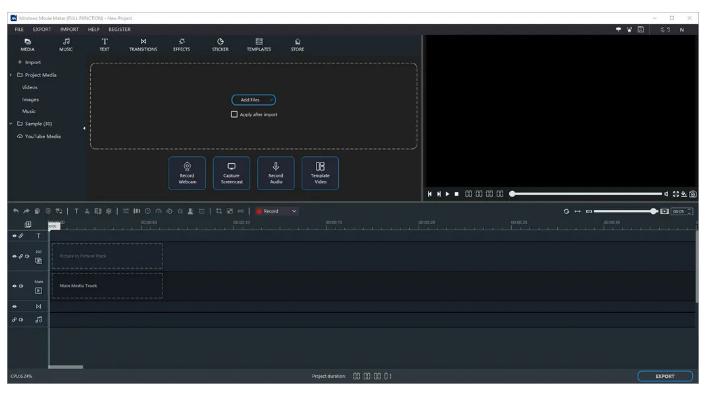Switch to the Transitions tab
Screen dimensions: 707x397
point(143,45)
